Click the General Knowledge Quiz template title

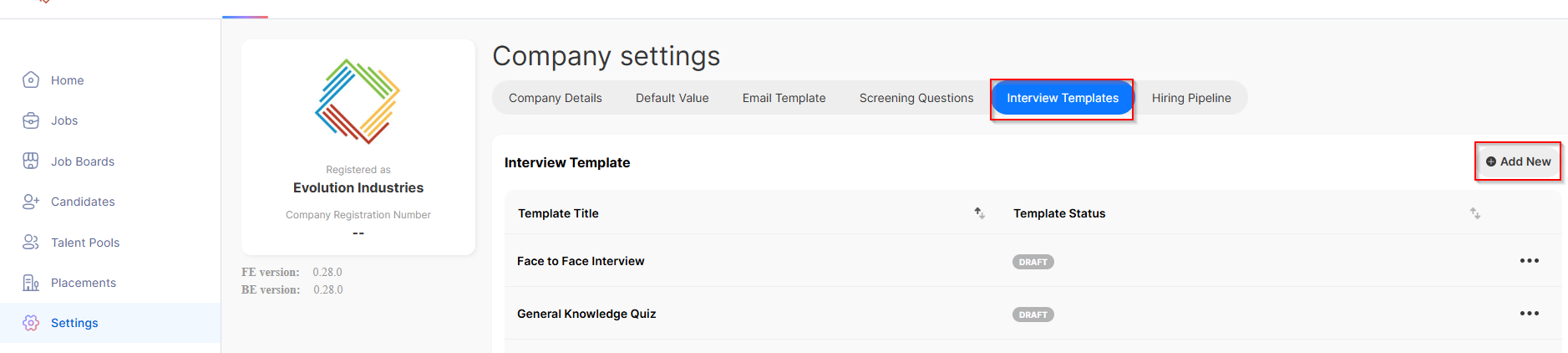pos(586,314)
